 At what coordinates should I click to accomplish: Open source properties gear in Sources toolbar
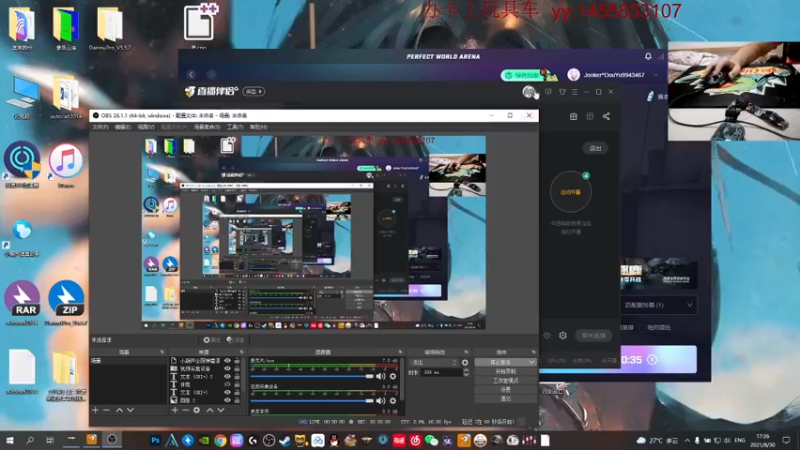[196, 410]
